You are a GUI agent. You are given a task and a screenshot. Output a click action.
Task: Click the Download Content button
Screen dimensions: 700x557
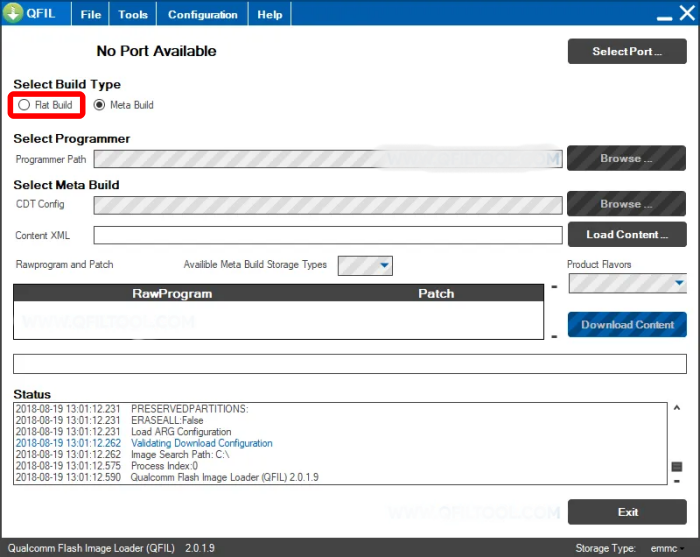627,324
